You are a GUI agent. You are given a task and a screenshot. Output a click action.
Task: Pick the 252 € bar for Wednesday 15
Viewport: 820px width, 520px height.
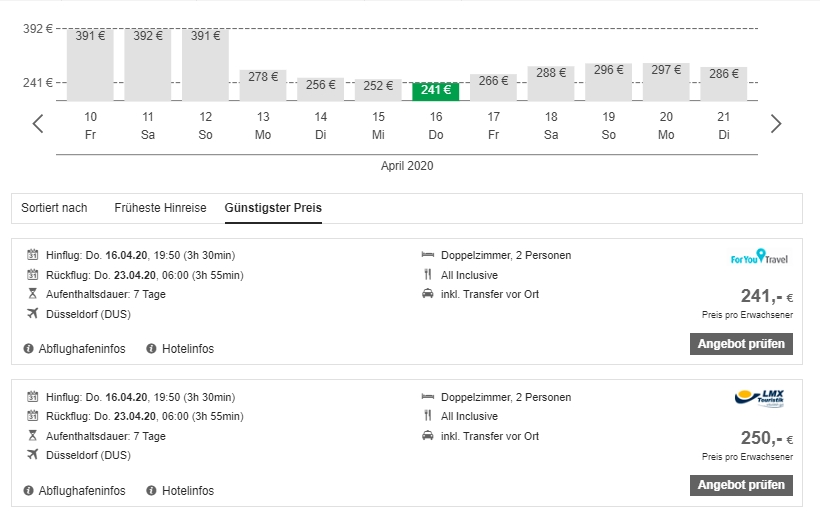tap(378, 89)
